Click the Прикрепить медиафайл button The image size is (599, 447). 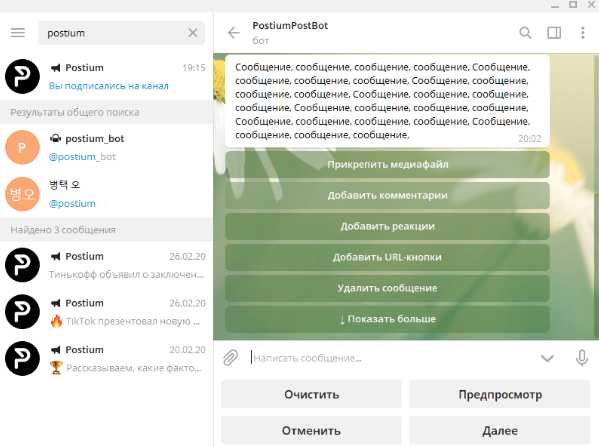coord(387,165)
